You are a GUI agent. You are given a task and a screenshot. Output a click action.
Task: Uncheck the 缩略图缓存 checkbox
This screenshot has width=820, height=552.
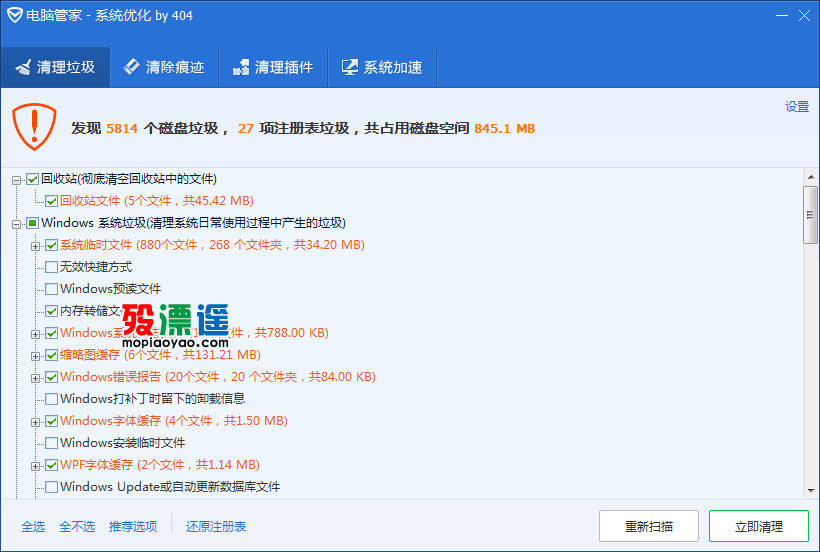(x=51, y=355)
